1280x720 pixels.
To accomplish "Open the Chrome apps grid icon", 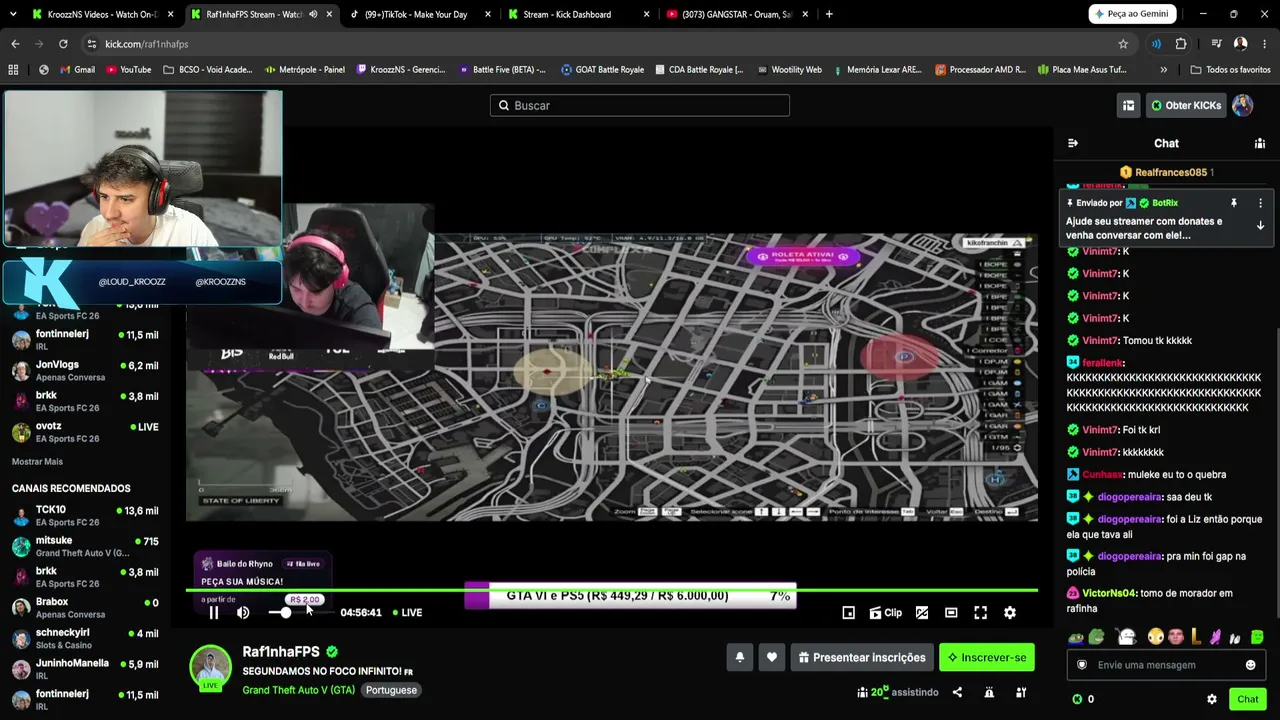I will tap(13, 70).
